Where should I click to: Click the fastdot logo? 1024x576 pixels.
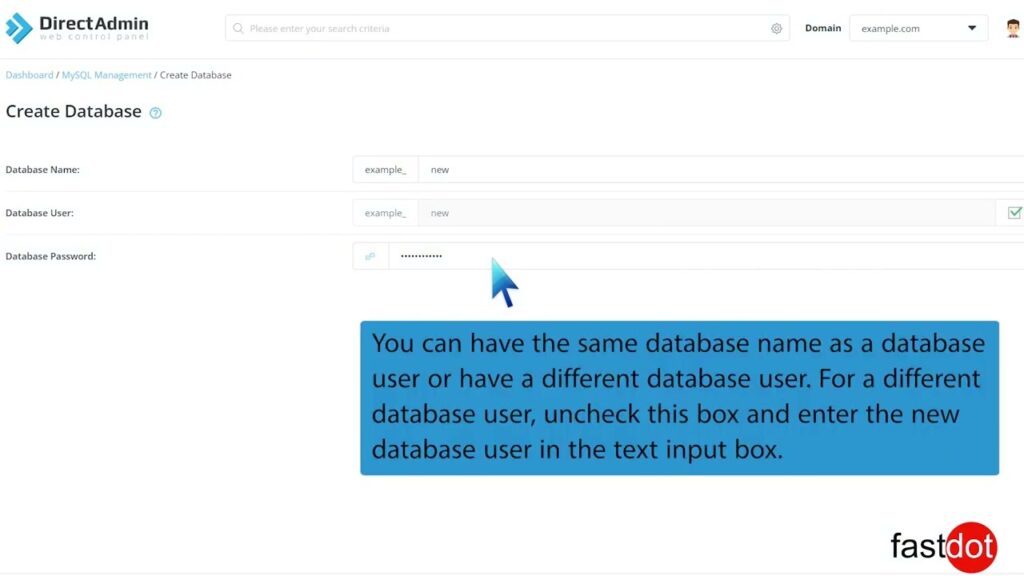coord(941,546)
